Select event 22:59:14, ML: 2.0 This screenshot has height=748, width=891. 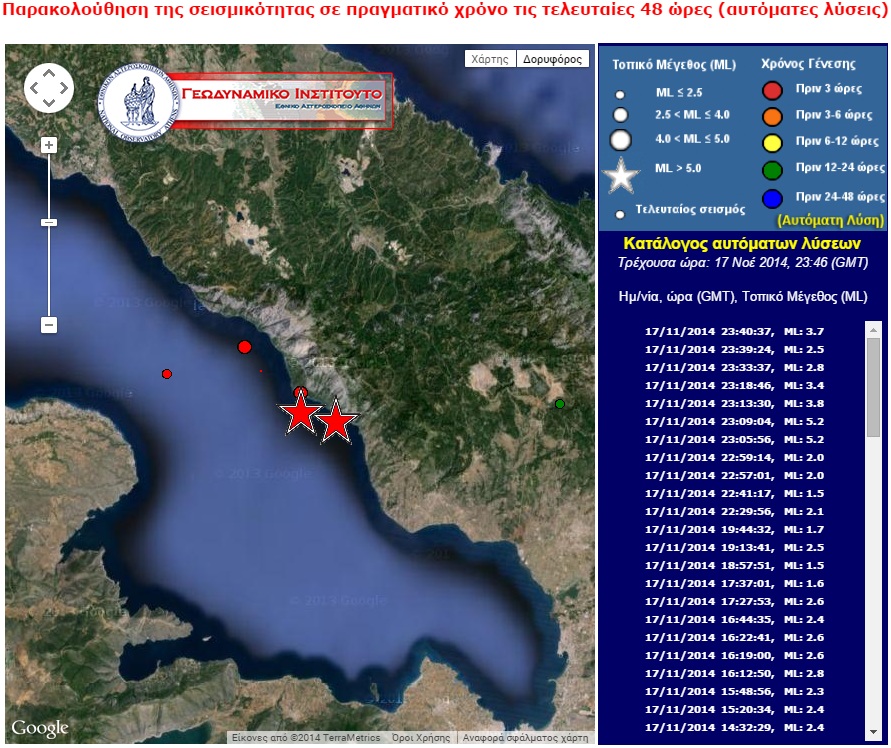pos(734,458)
